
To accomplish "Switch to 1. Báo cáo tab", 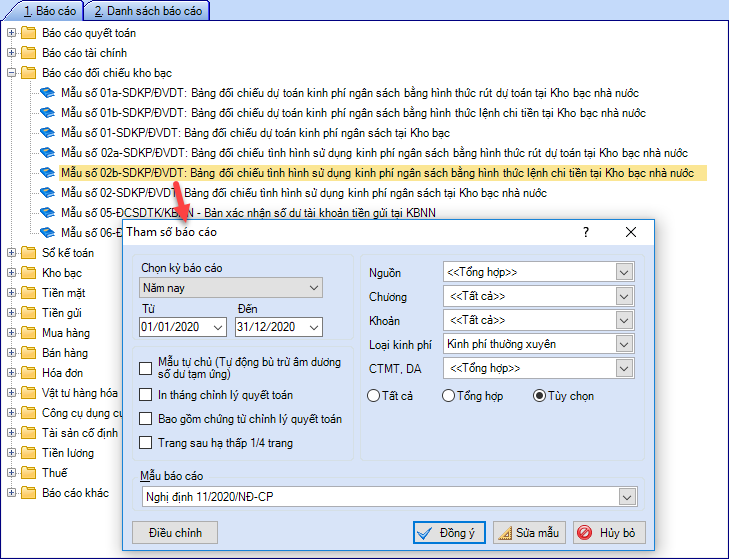I will [50, 11].
